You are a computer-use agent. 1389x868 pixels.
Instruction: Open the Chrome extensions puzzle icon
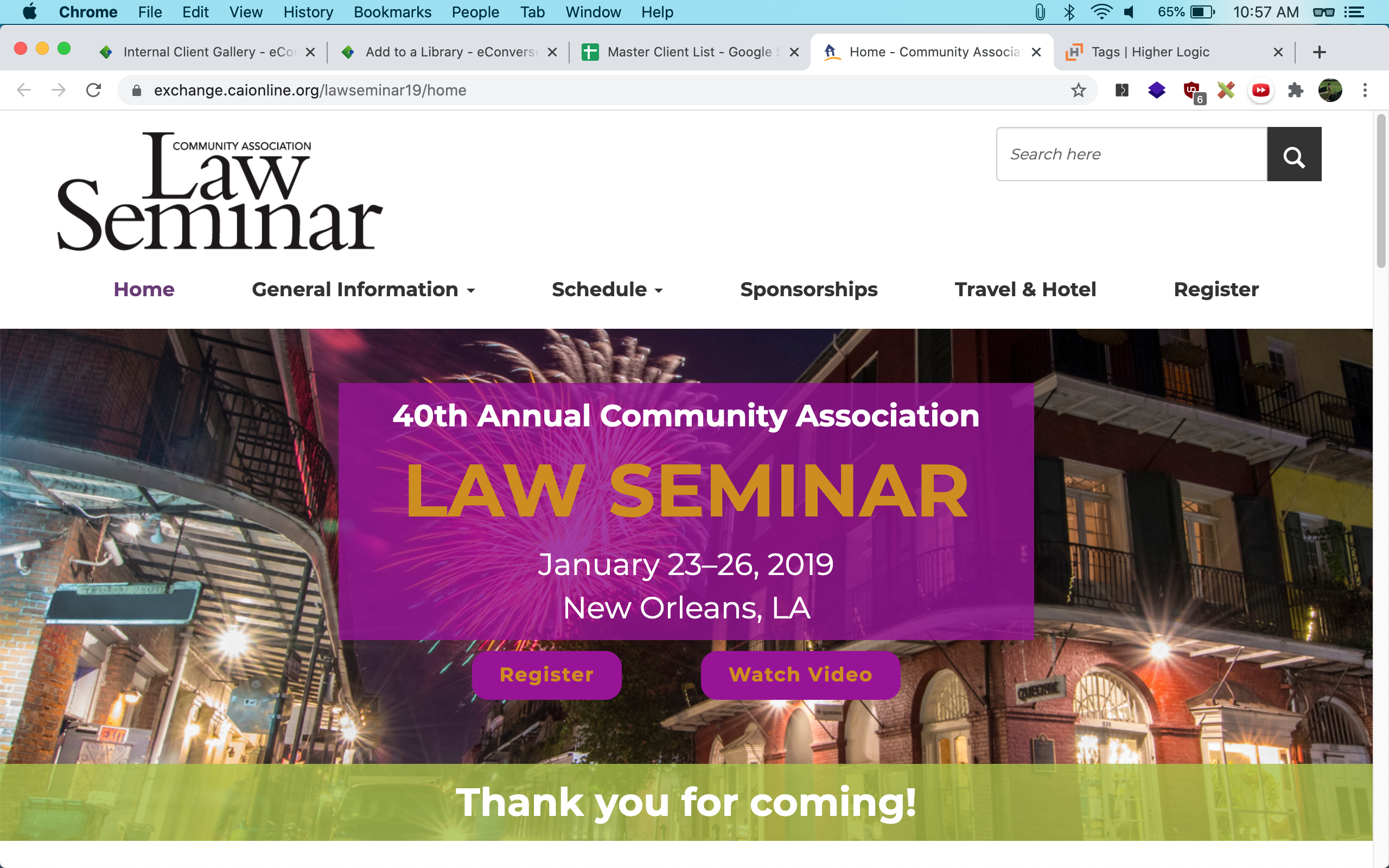[1295, 90]
